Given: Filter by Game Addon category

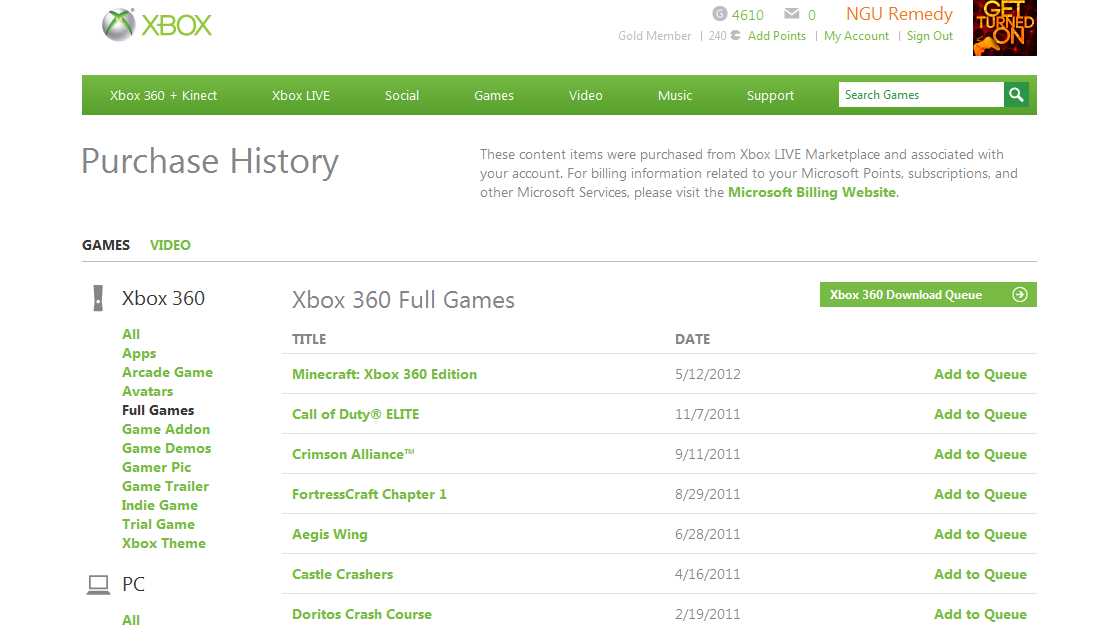Looking at the screenshot, I should click(166, 429).
